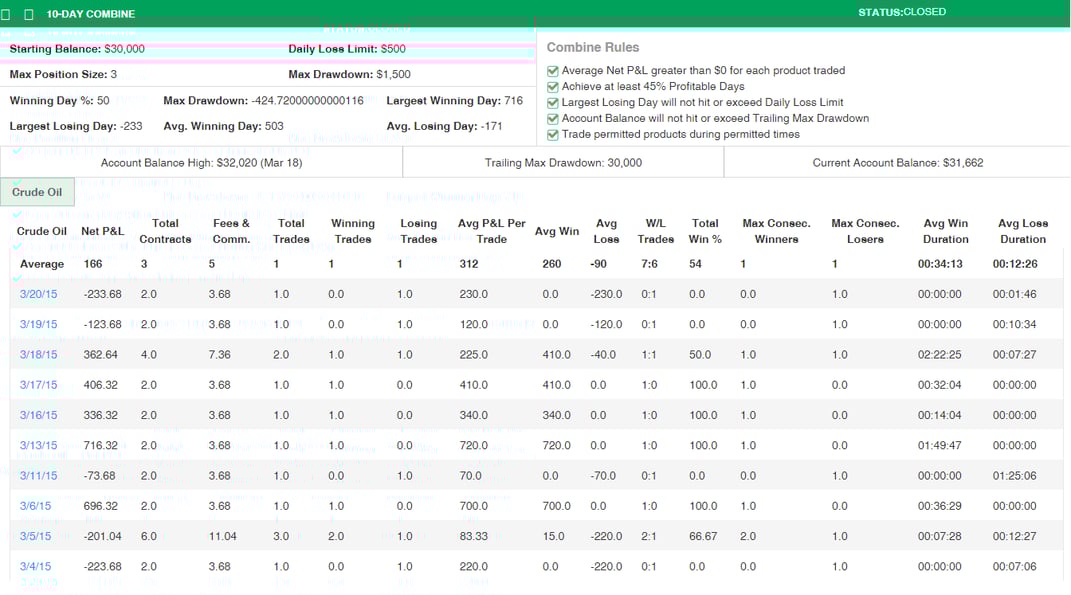Screen dimensions: 1071x595
Task: Toggle the 45% Profitable Days rule checkbox
Action: pos(553,87)
